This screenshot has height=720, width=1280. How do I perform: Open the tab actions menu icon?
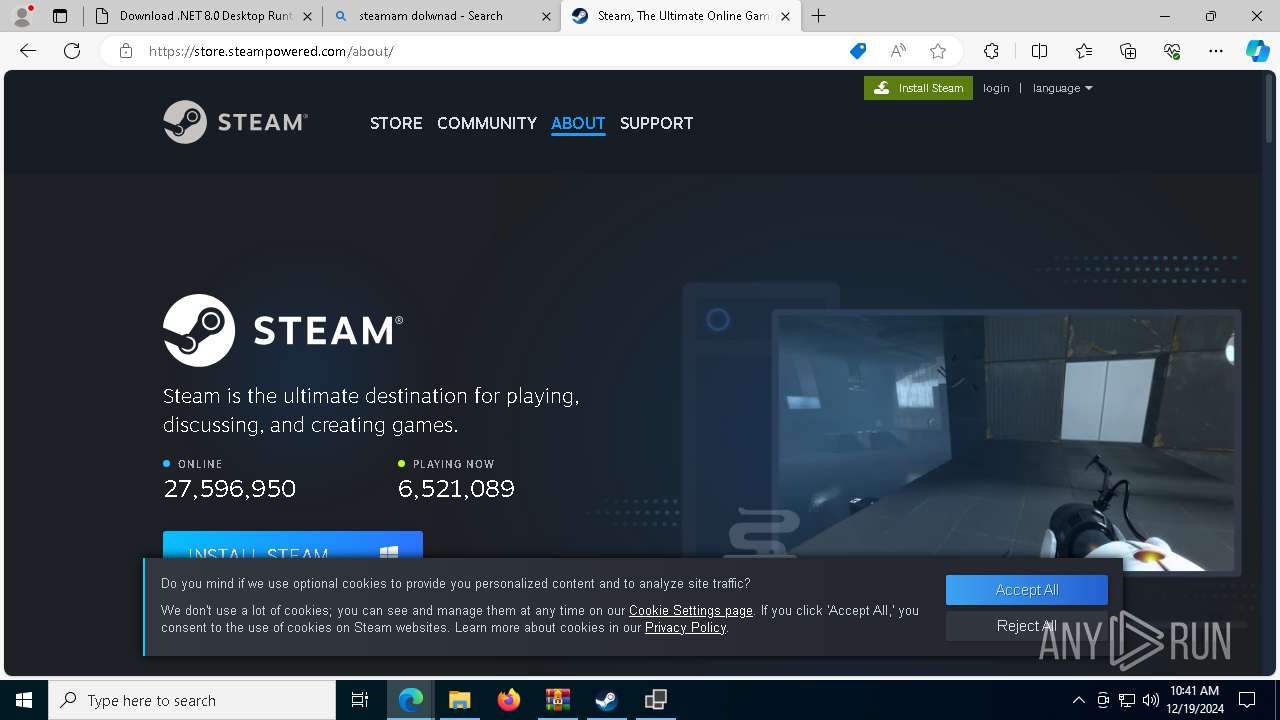[x=60, y=16]
